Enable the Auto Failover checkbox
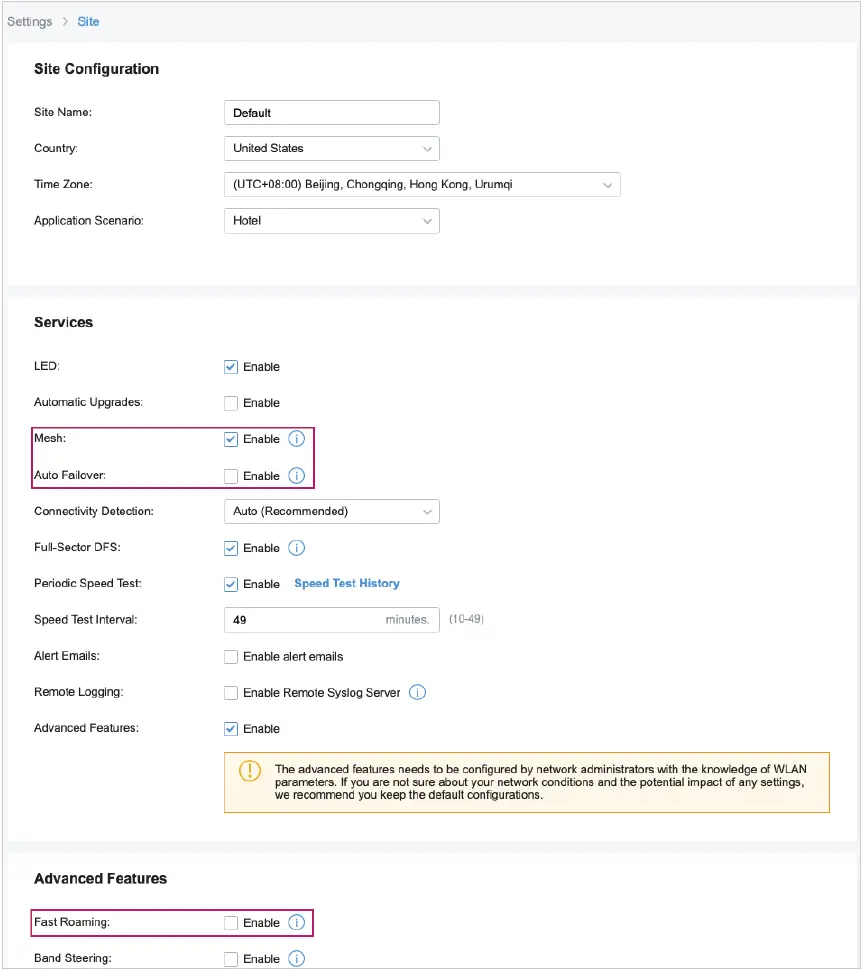The image size is (863, 971). point(231,475)
